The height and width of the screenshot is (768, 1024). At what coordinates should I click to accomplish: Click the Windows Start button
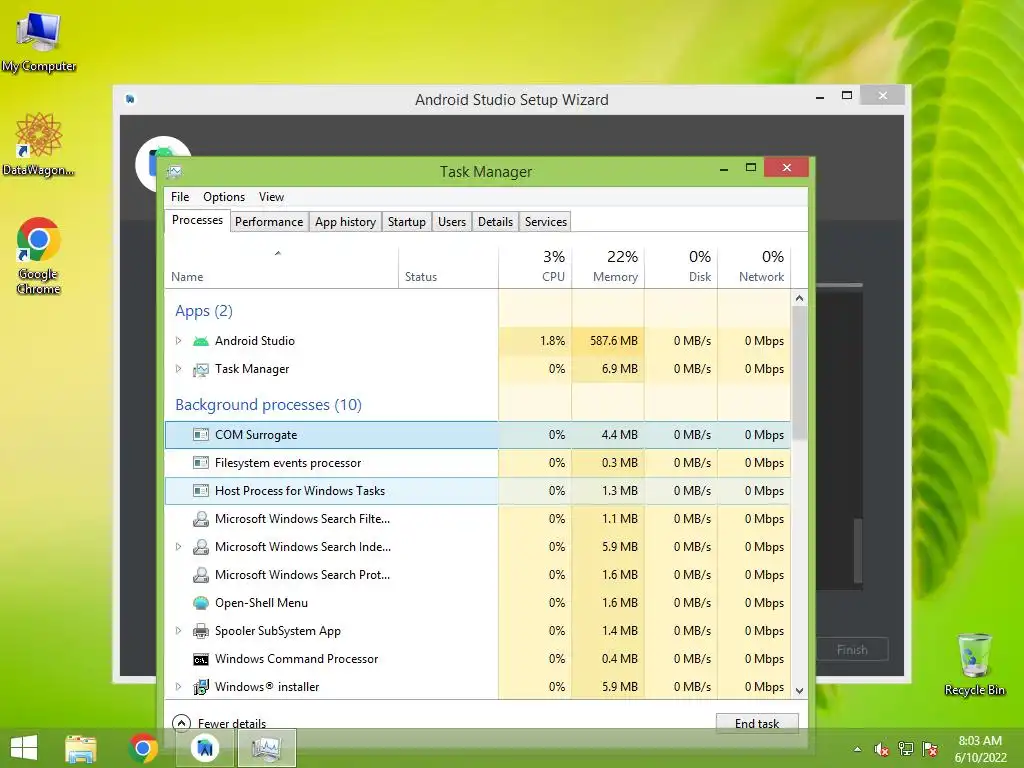24,748
